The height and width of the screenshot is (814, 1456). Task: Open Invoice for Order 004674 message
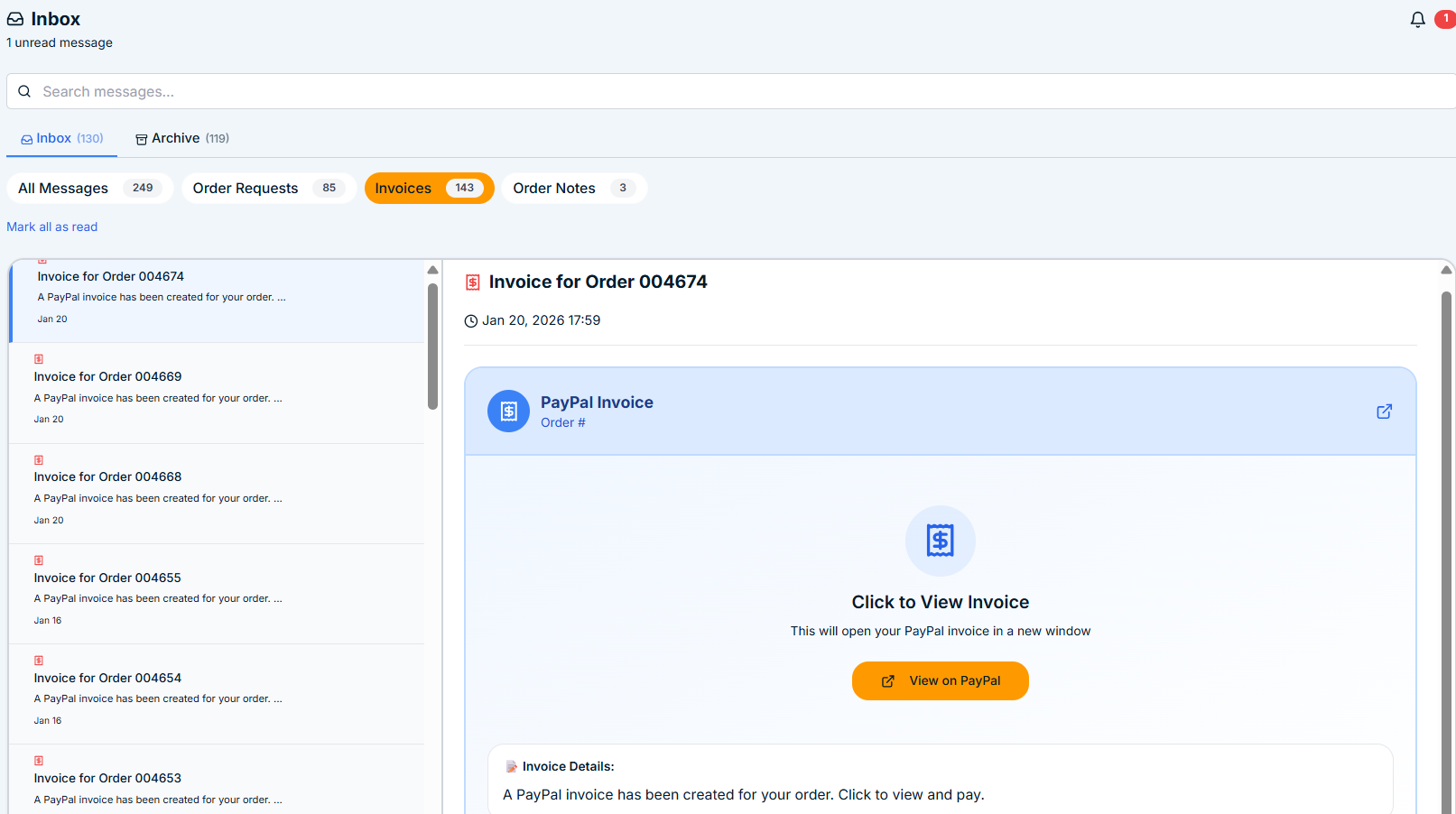[x=217, y=301]
